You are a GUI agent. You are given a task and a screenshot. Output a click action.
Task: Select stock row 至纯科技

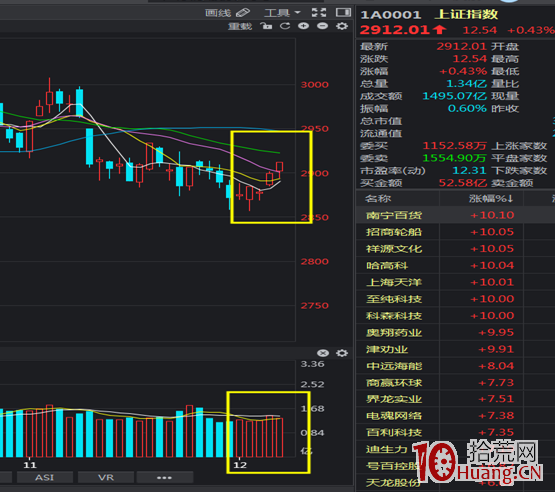(x=455, y=299)
